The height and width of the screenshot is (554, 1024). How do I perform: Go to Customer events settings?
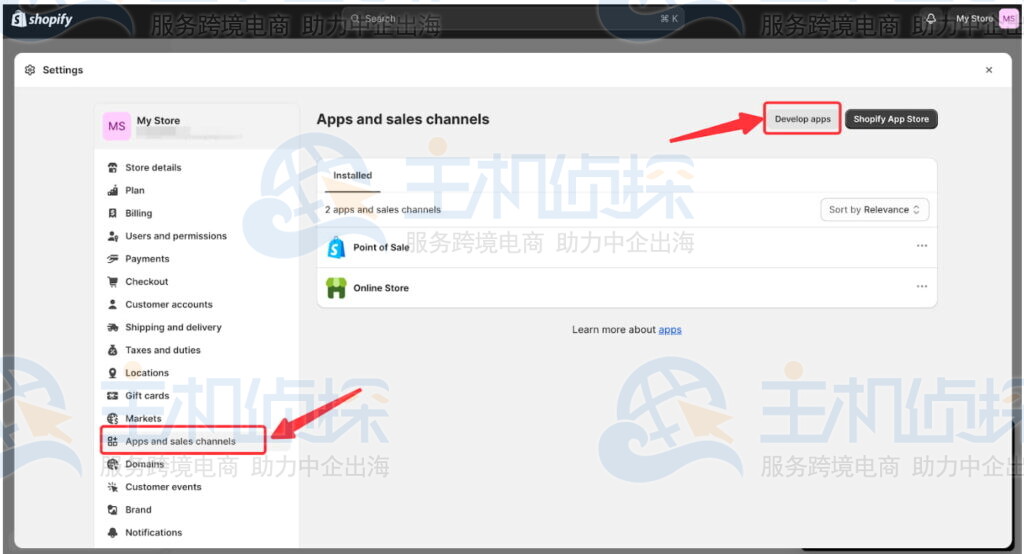[163, 487]
